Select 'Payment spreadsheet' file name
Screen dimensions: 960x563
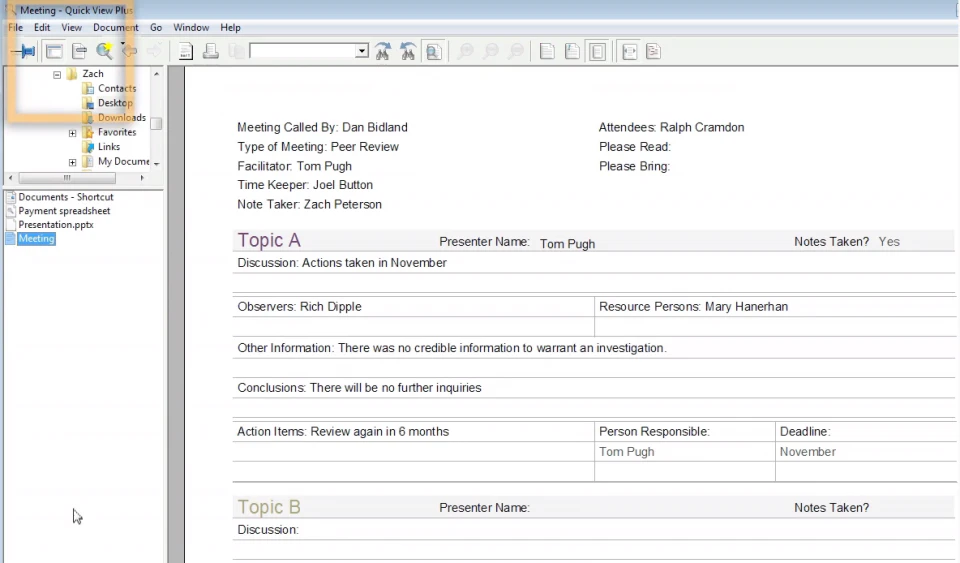(64, 211)
